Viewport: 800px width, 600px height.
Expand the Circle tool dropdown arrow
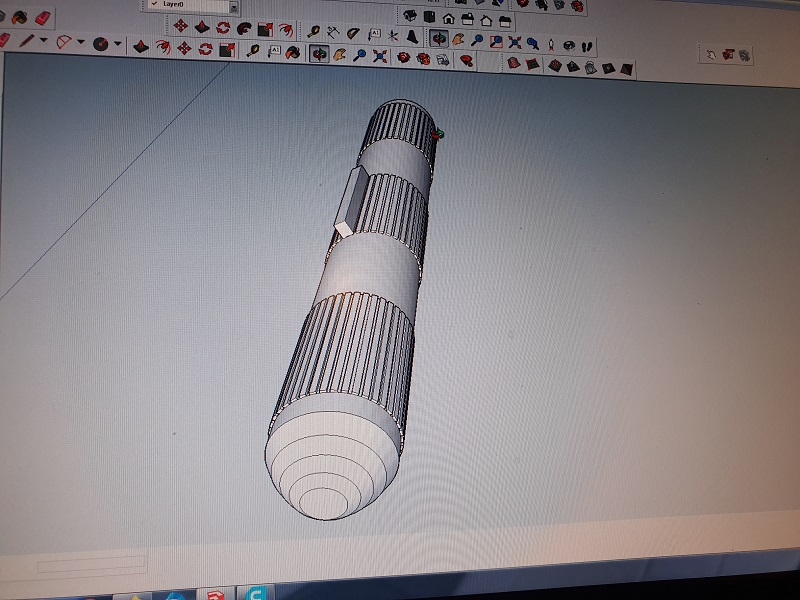[118, 44]
